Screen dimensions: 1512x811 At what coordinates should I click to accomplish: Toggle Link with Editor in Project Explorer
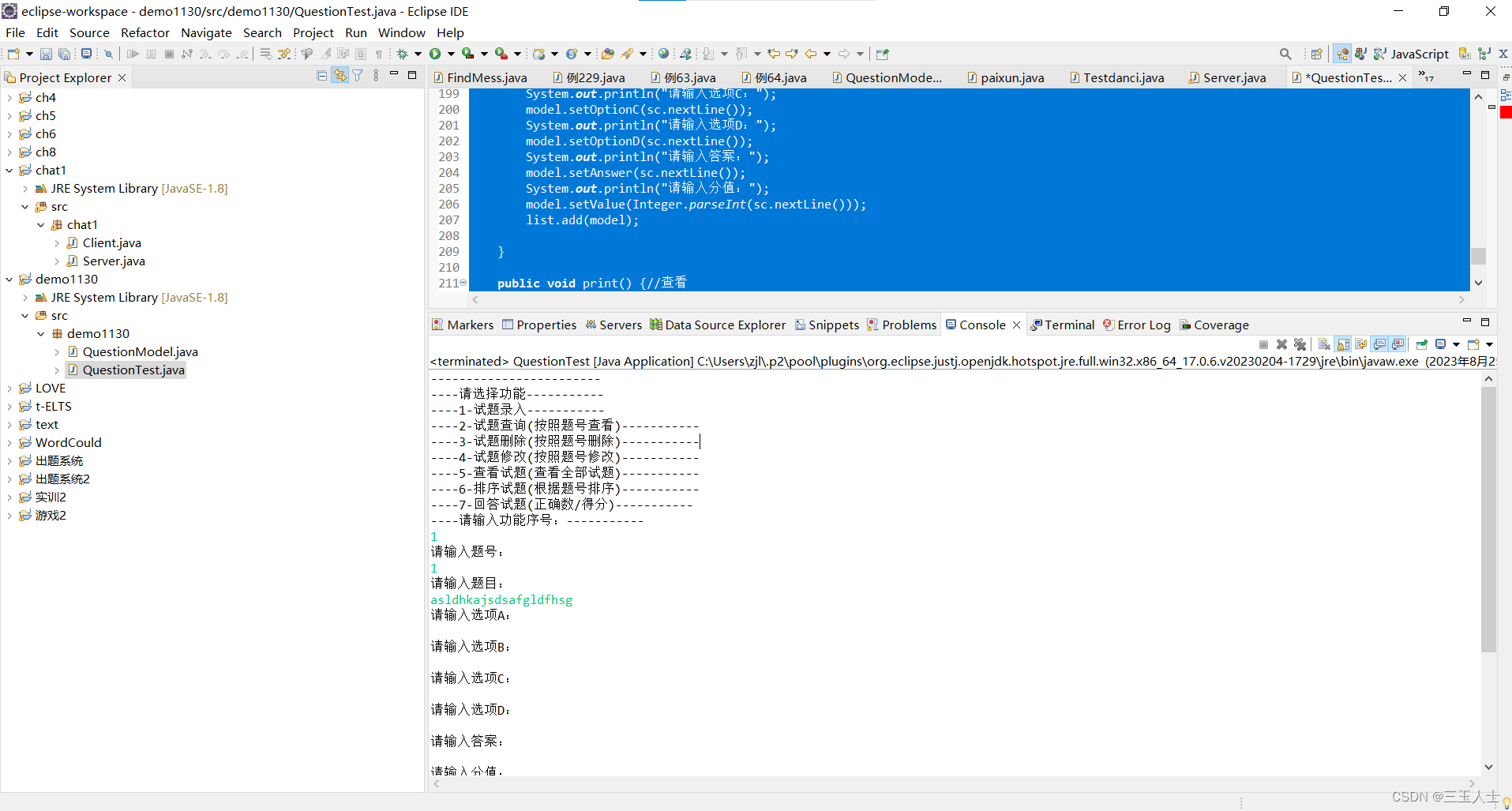(340, 76)
